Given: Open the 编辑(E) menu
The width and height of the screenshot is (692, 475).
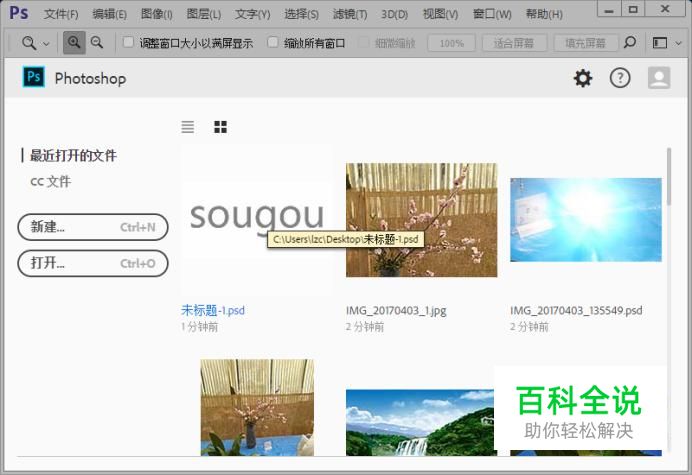Looking at the screenshot, I should (x=109, y=15).
